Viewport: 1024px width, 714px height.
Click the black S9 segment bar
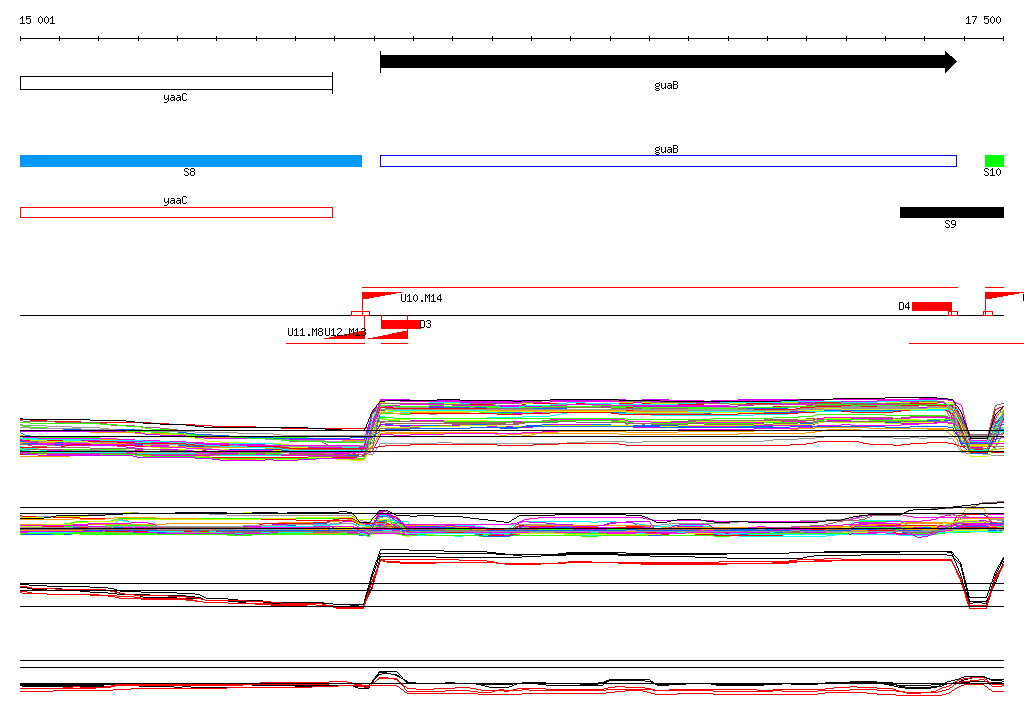952,212
